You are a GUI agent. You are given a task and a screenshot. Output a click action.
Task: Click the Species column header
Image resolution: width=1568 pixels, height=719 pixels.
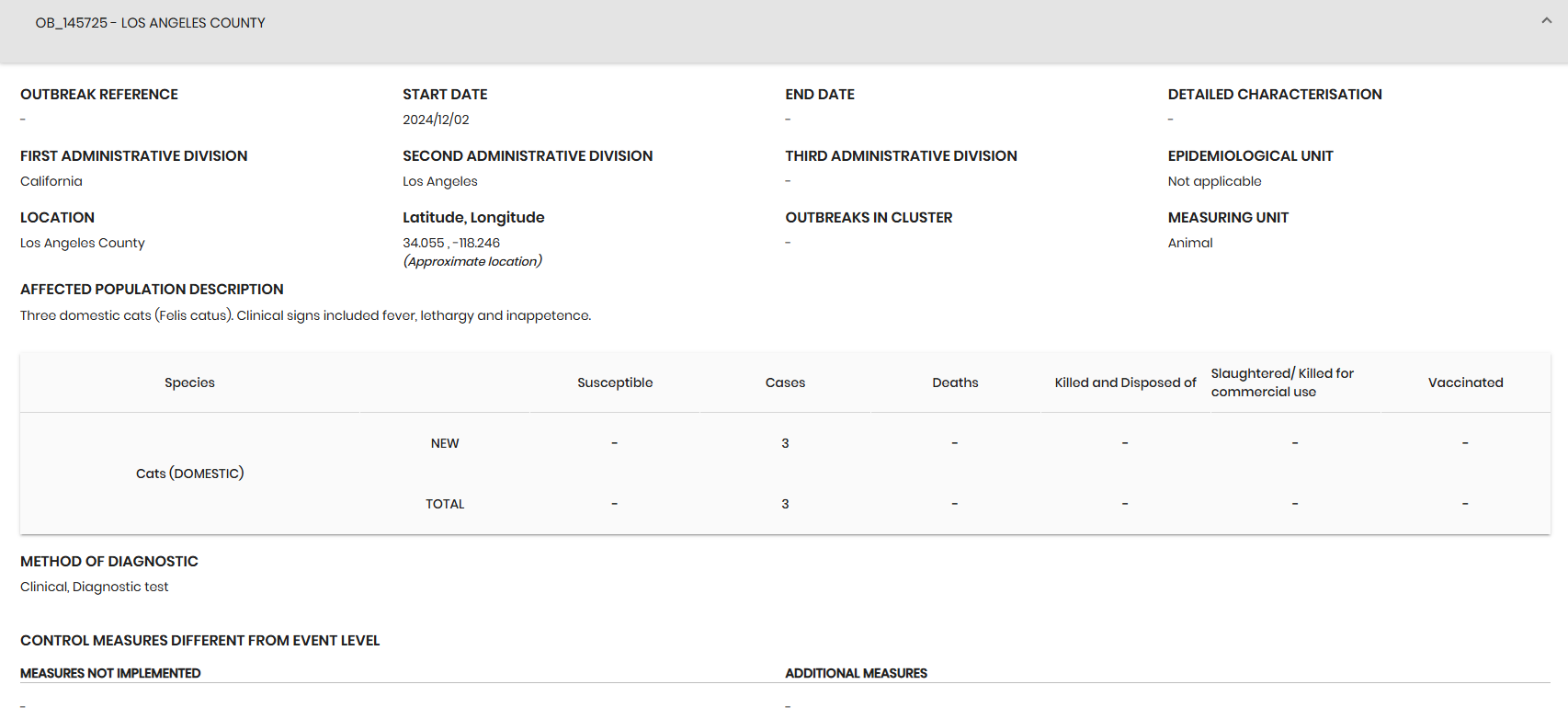(x=189, y=382)
